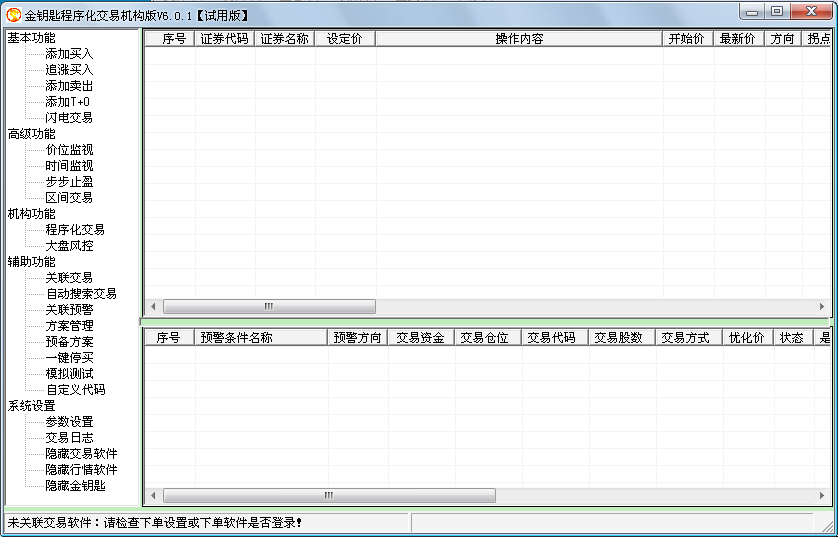Select 方案管理 tree item

(x=69, y=326)
